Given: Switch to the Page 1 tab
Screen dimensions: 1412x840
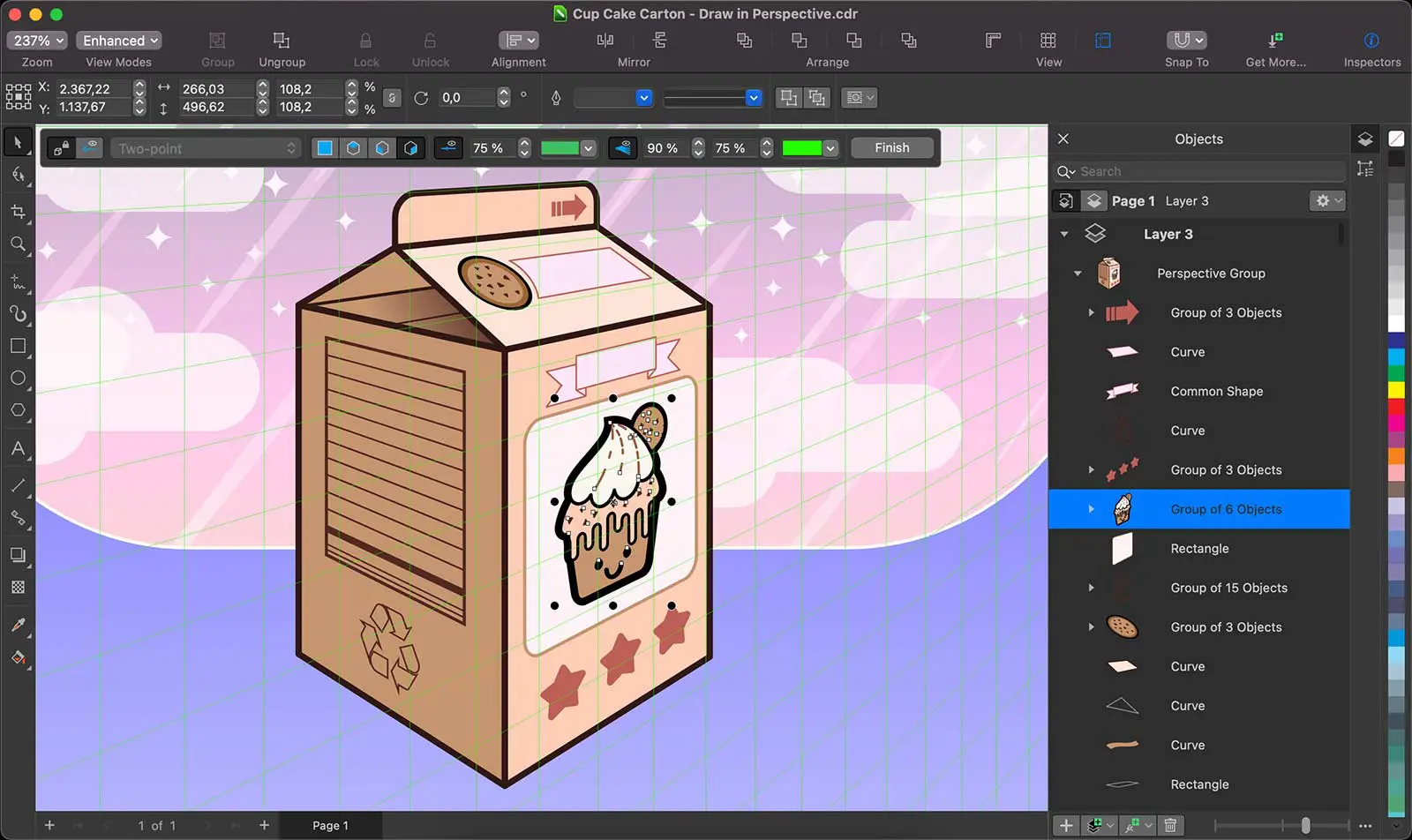Looking at the screenshot, I should click(x=330, y=825).
